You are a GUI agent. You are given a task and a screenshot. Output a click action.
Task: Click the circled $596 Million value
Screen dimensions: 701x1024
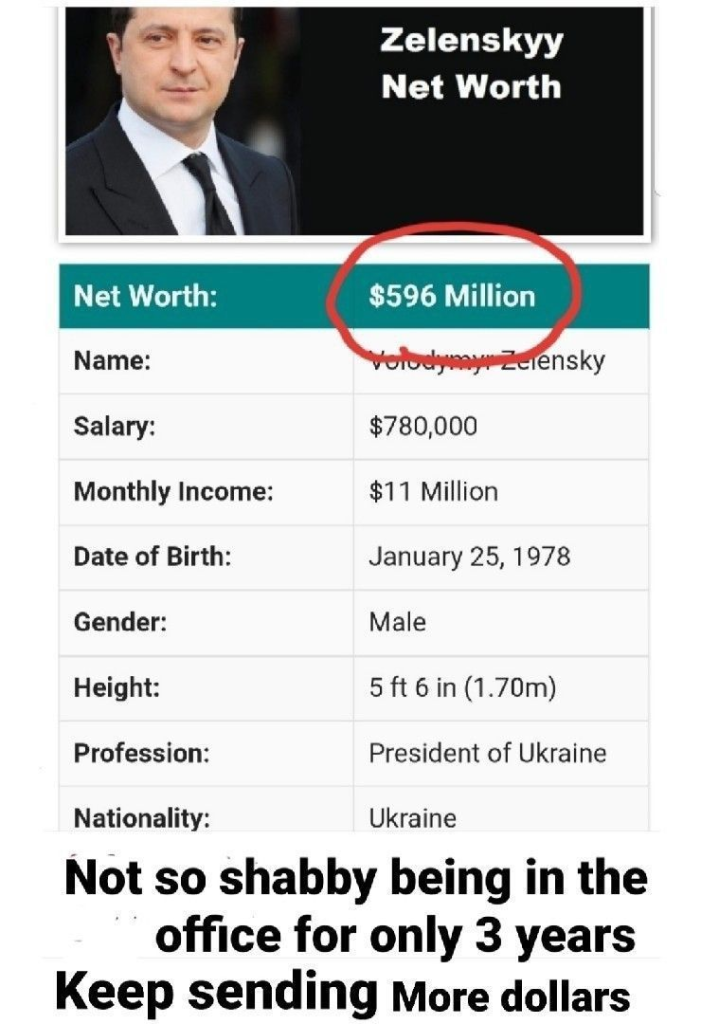pyautogui.click(x=452, y=296)
